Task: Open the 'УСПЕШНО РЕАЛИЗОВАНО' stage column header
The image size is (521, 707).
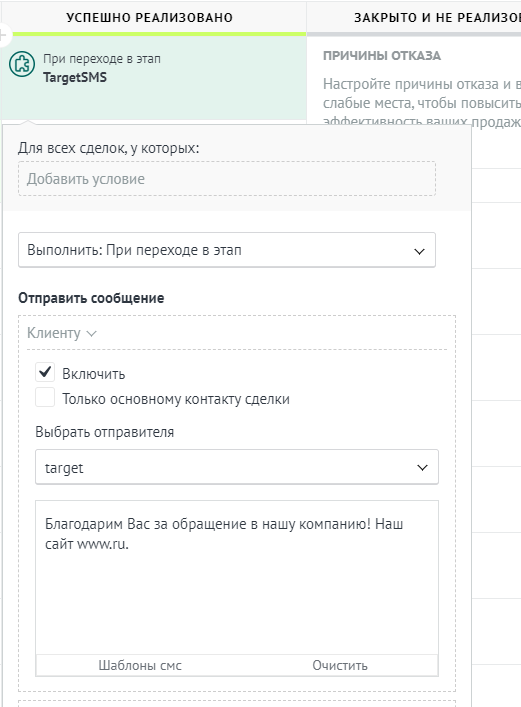Action: tap(150, 18)
